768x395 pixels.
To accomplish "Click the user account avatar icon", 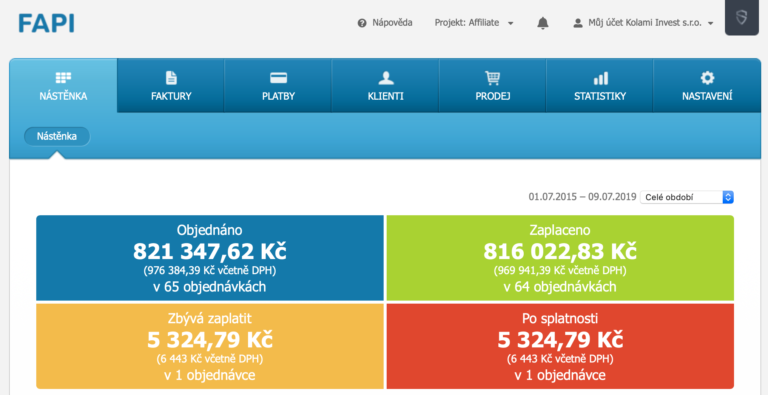I will 578,23.
